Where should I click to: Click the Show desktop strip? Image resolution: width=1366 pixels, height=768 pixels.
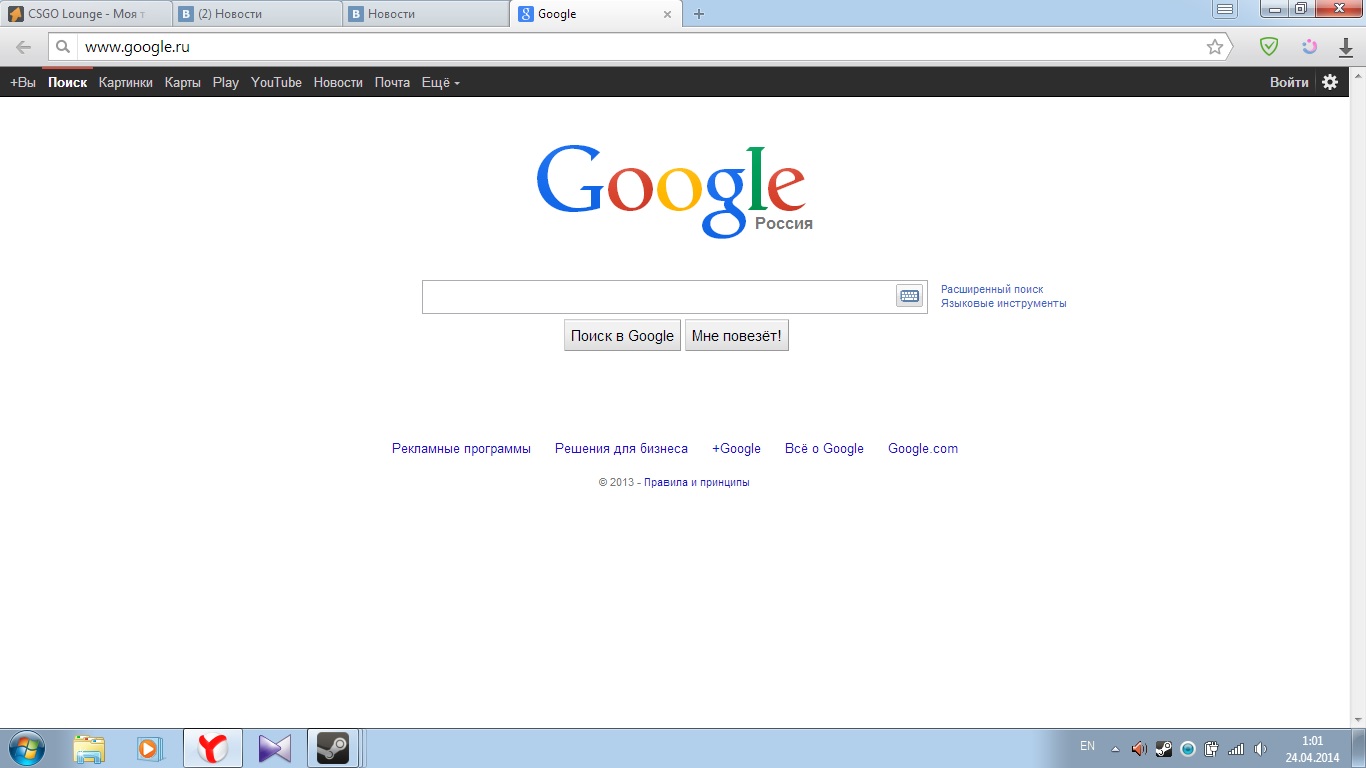1359,748
